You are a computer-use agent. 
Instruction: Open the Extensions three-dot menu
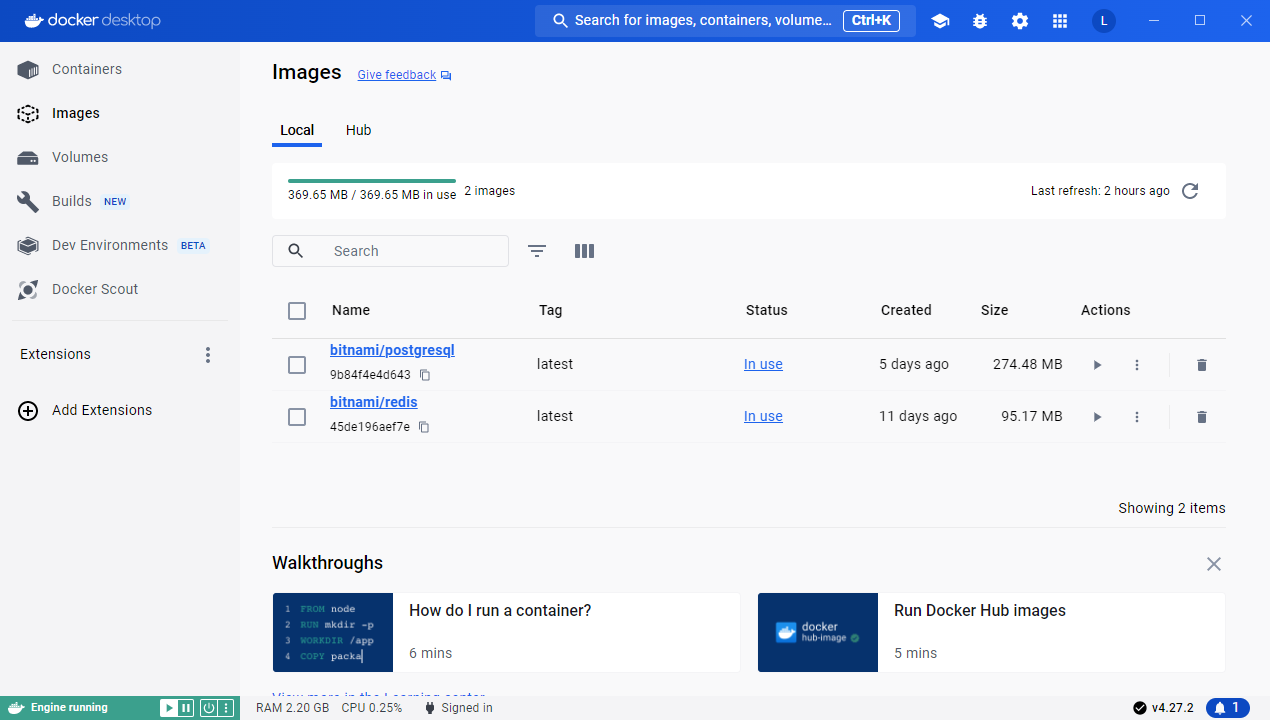click(208, 355)
